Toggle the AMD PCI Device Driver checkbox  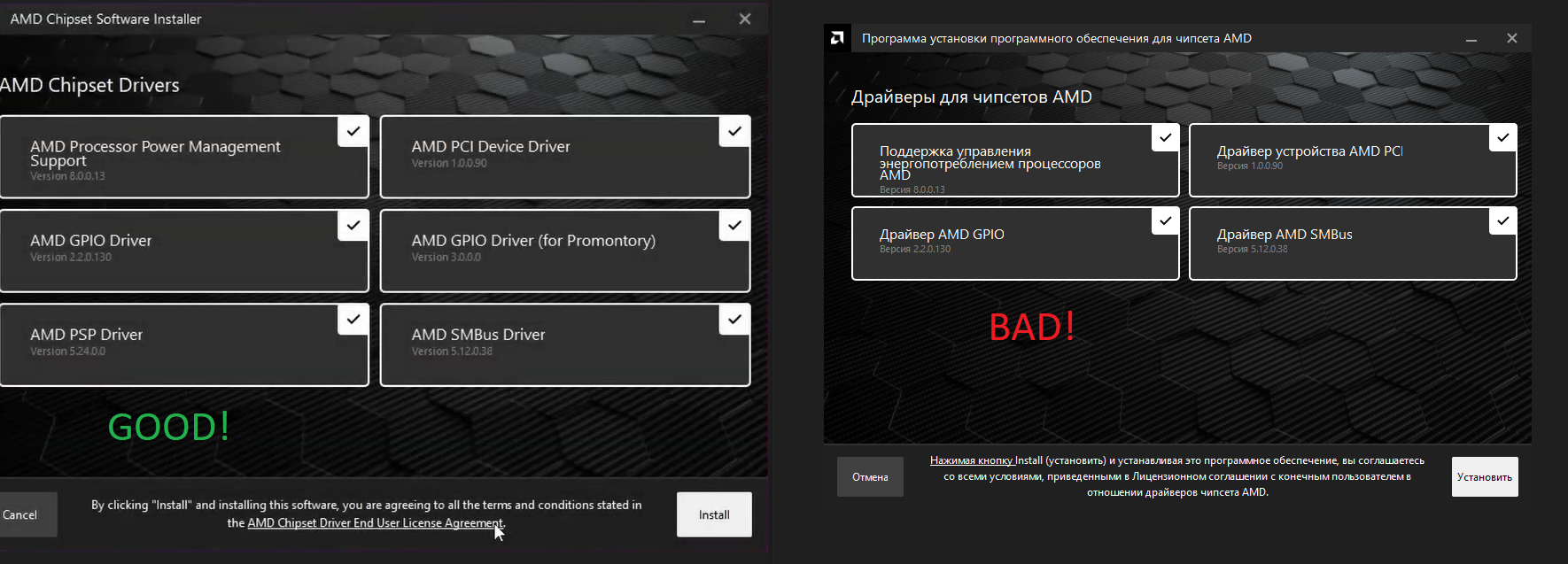click(x=734, y=131)
